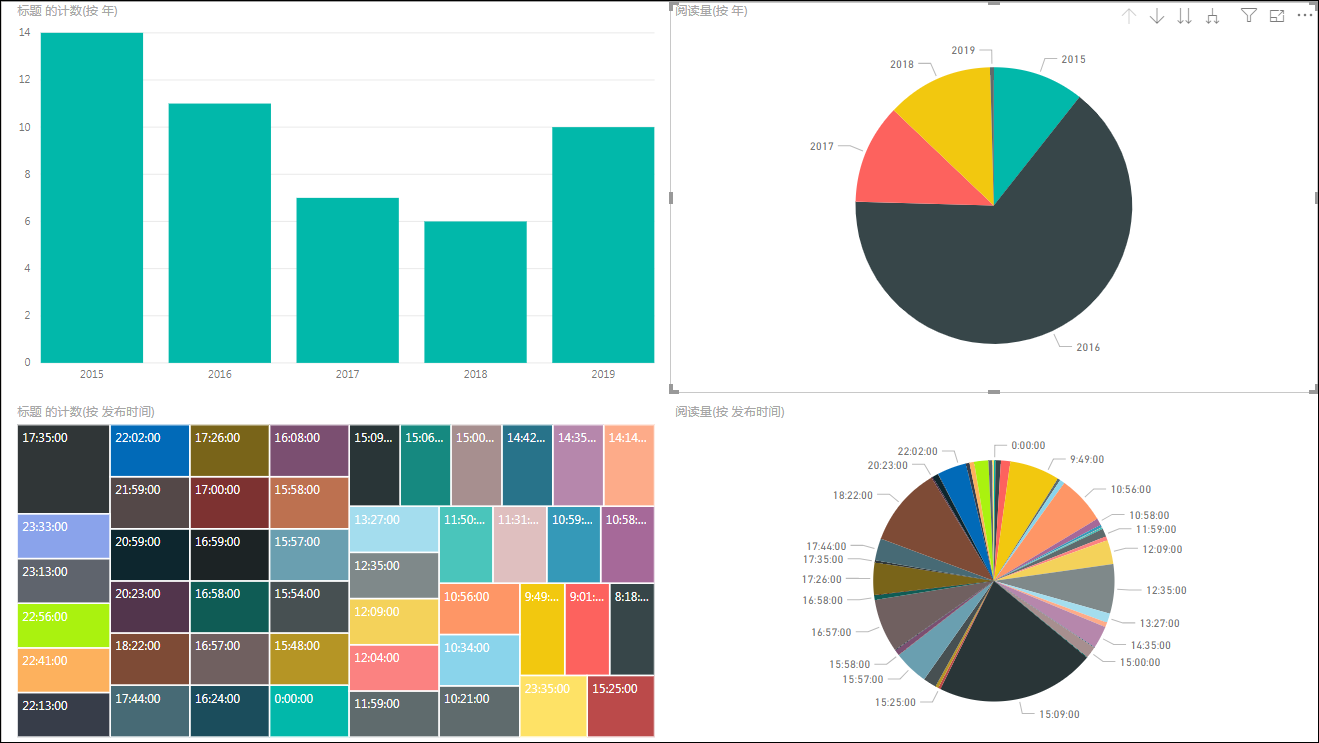Click the 16:24:00 treemap tile
The width and height of the screenshot is (1319, 743).
[230, 711]
